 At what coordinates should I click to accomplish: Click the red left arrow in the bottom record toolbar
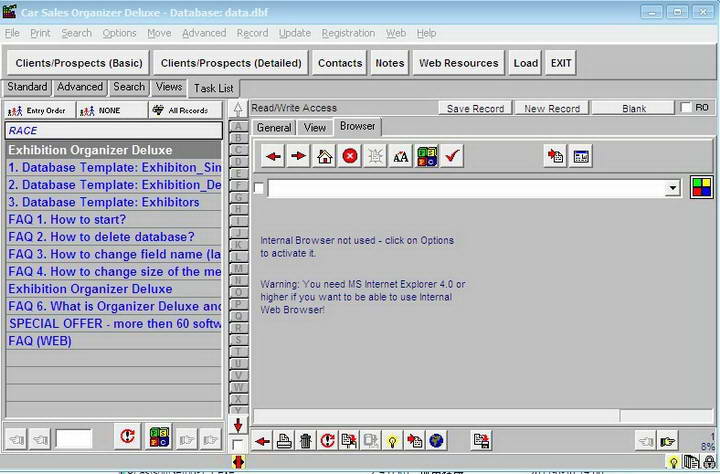(x=262, y=441)
